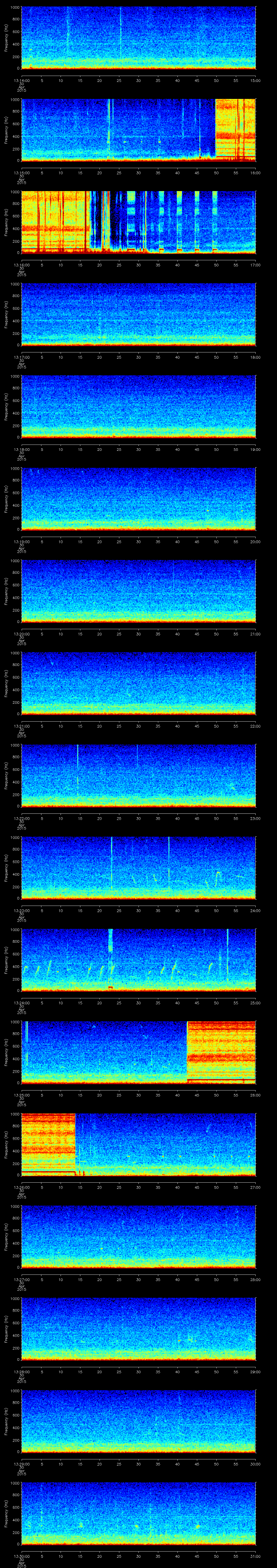Open the spectrogram panel starting at 13:21:00
The image size is (277, 1568).
139,683
